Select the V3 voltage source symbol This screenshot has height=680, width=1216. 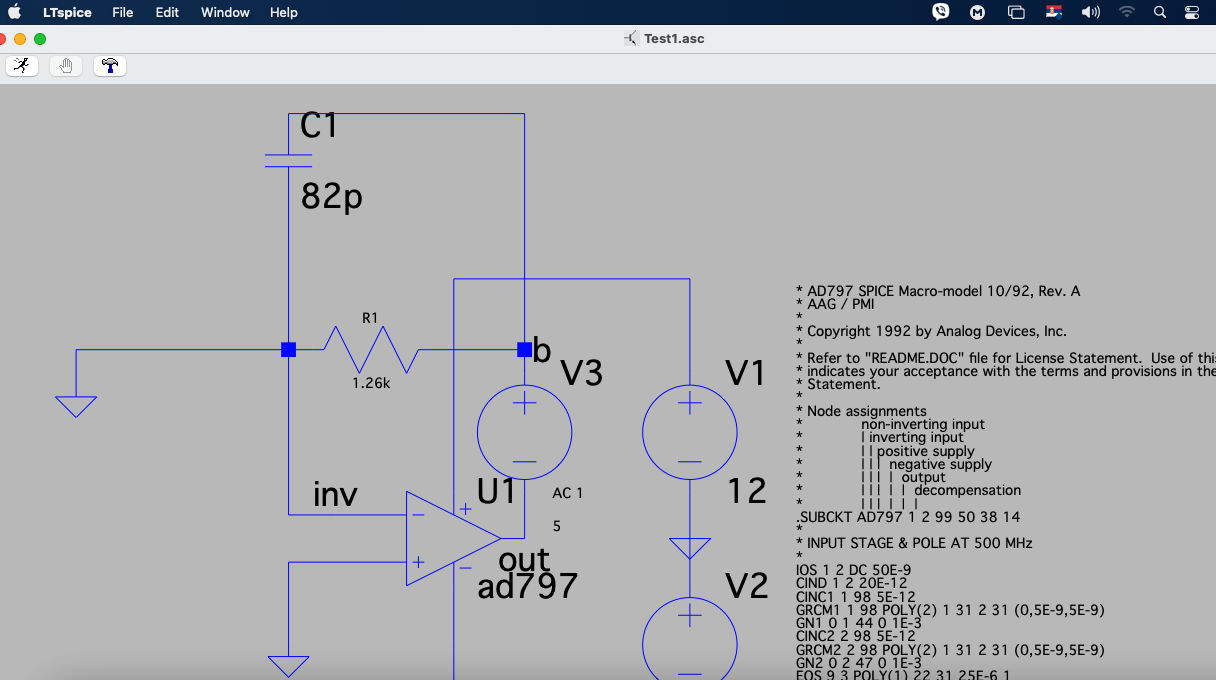click(524, 433)
